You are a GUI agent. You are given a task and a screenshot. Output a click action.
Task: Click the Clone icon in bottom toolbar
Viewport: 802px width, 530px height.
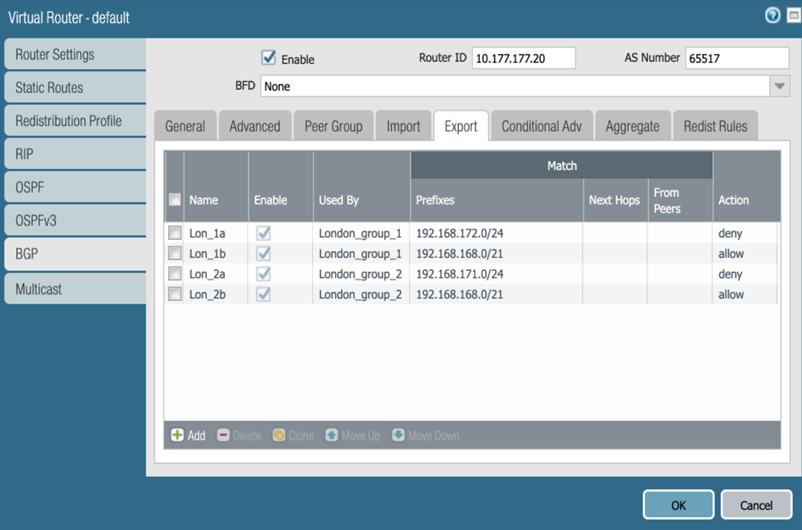click(279, 436)
